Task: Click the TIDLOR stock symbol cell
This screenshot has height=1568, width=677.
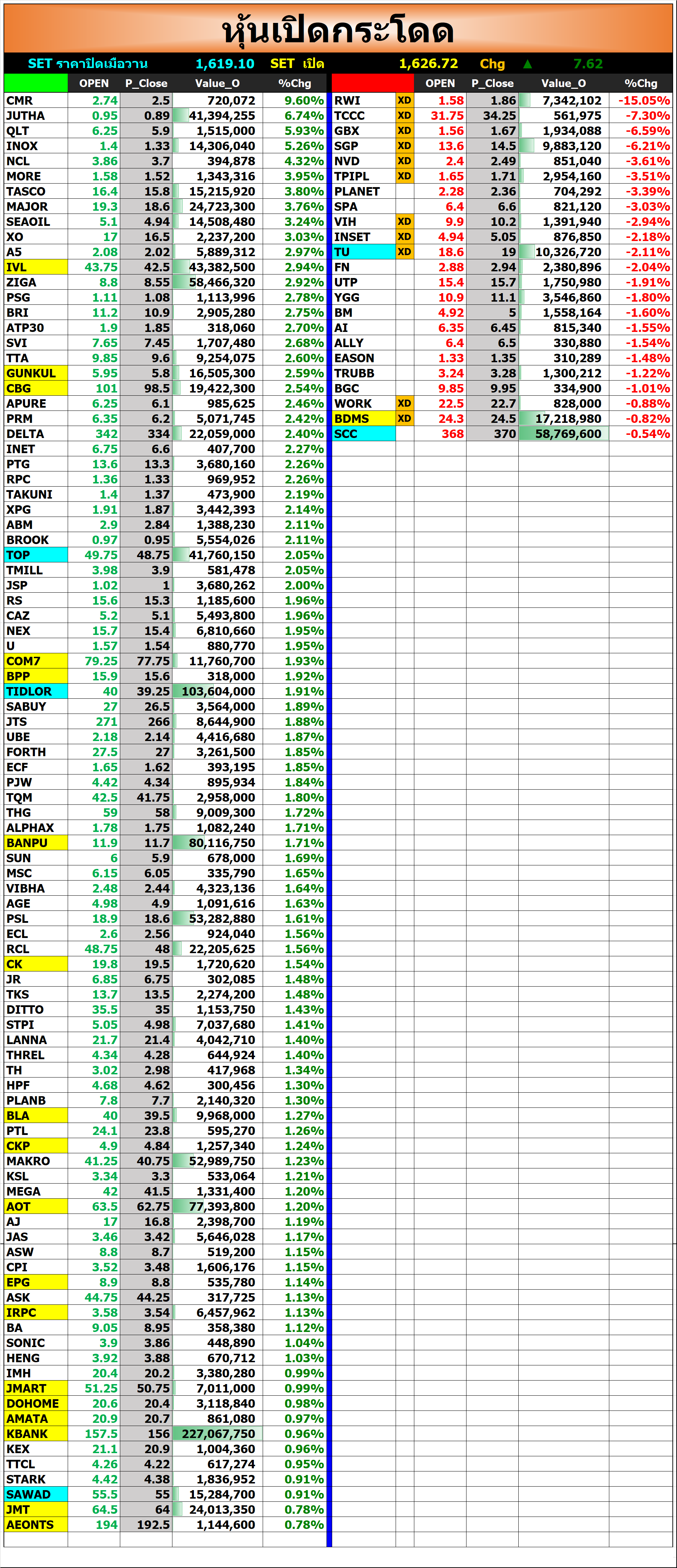Action: (35, 691)
